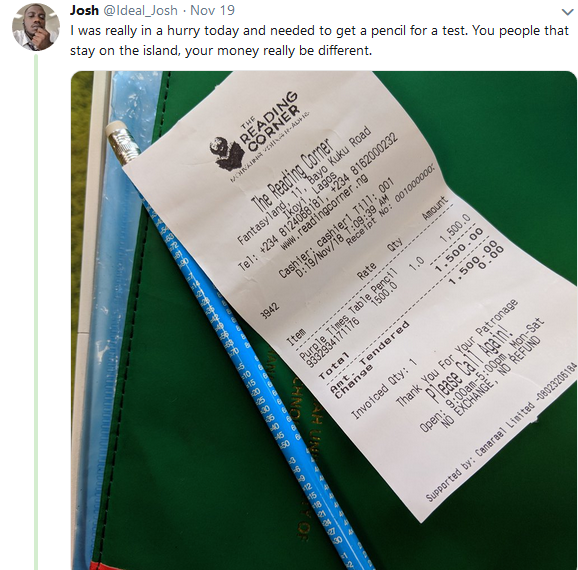Click the Supported by Canarael Limited footer
This screenshot has width=578, height=570.
point(500,431)
